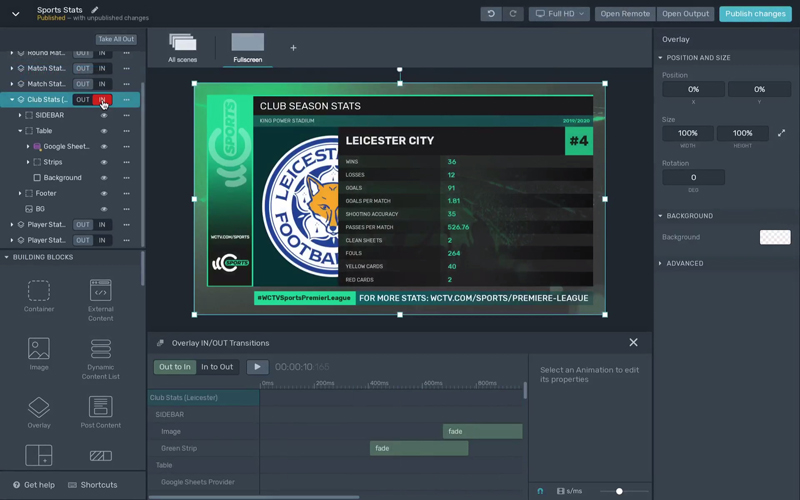
Task: Publish changes to the project
Action: [x=755, y=14]
